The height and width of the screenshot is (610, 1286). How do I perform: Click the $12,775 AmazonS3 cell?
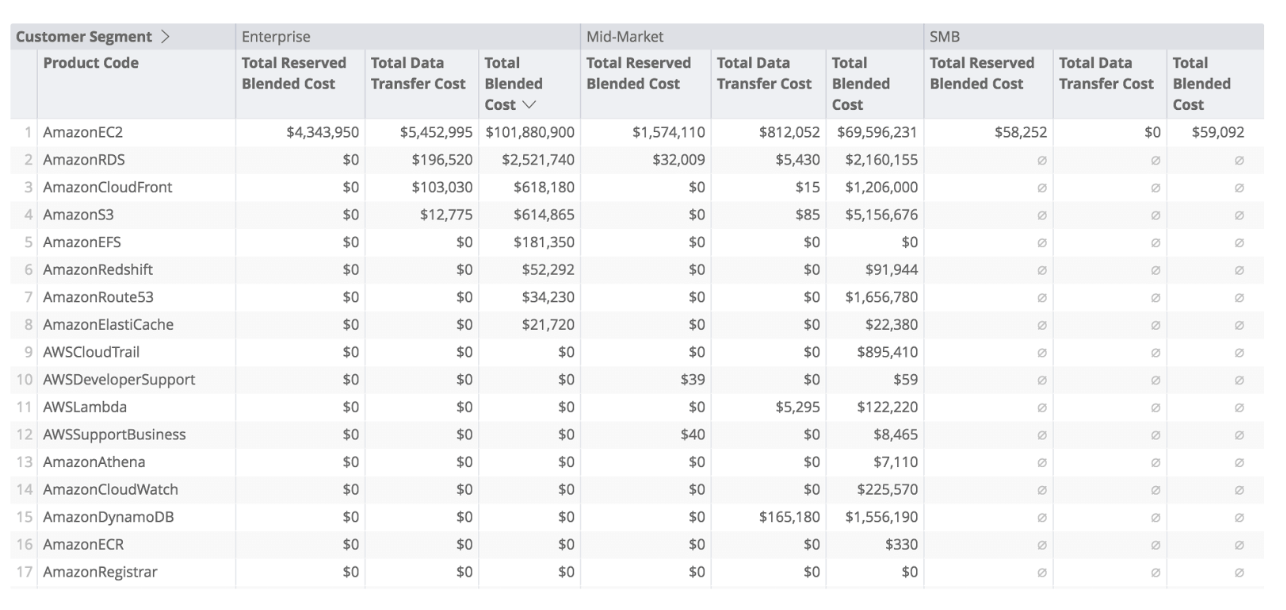pyautogui.click(x=446, y=214)
